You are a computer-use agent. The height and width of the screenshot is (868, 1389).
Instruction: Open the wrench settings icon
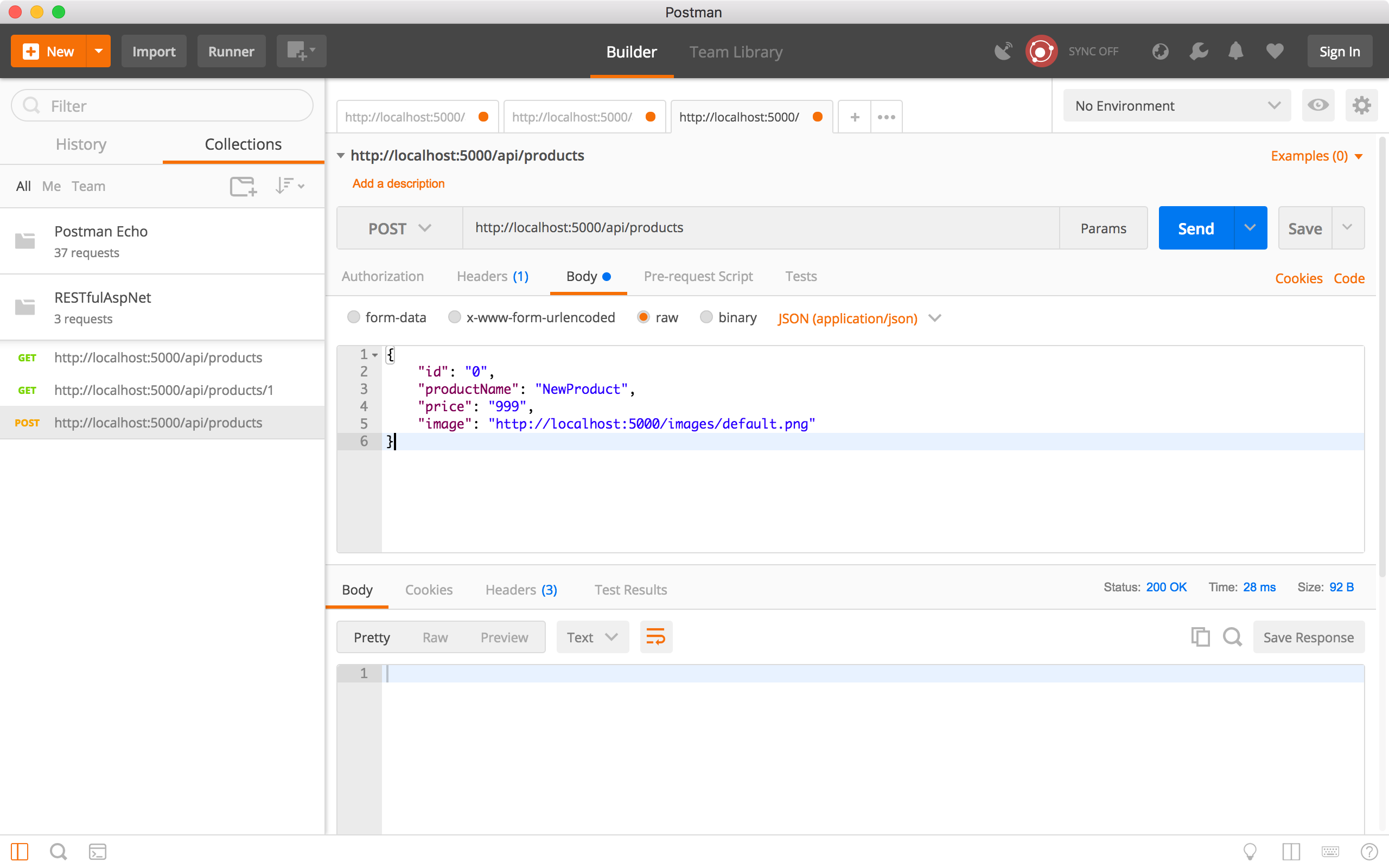pos(1199,51)
